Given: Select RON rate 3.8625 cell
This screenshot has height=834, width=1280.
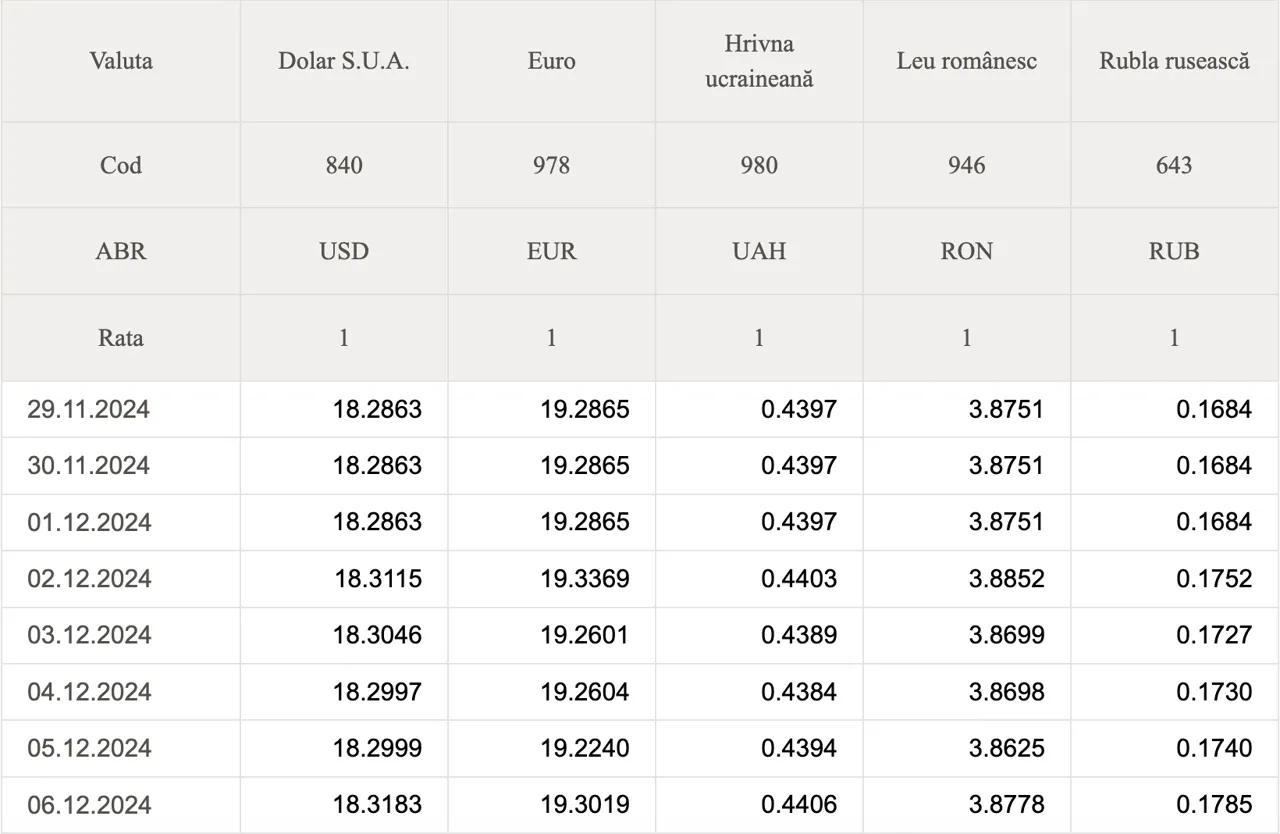Looking at the screenshot, I should (x=967, y=748).
